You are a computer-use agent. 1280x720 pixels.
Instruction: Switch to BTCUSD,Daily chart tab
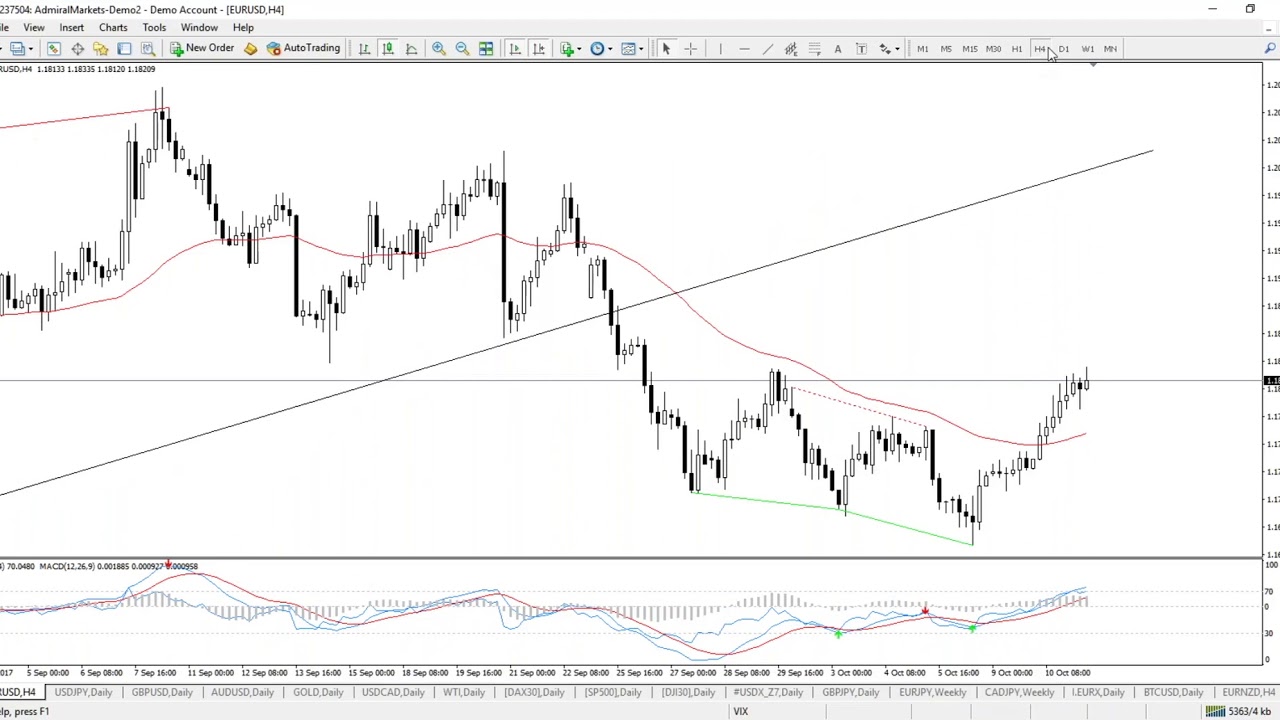click(x=1173, y=692)
